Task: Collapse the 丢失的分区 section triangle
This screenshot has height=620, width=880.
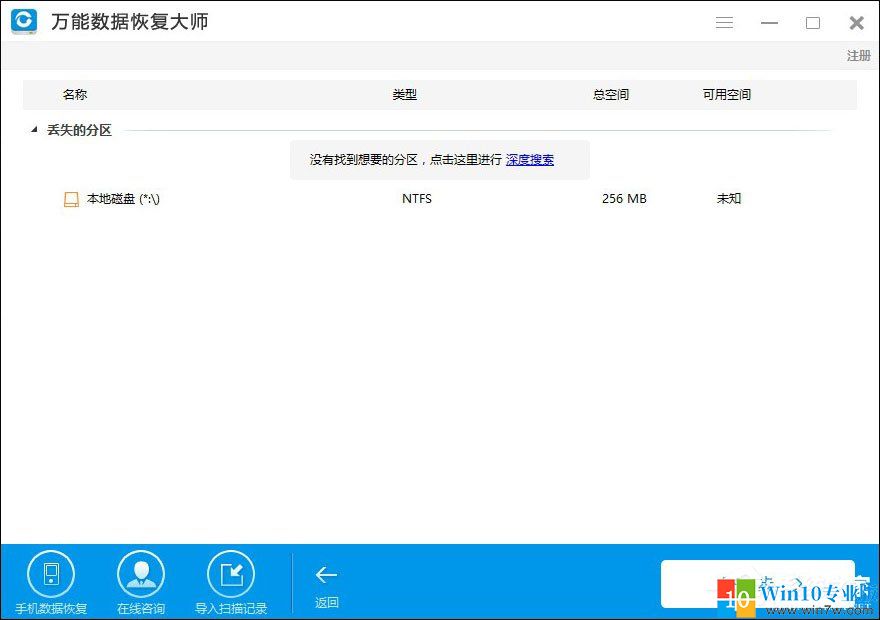Action: (x=33, y=130)
